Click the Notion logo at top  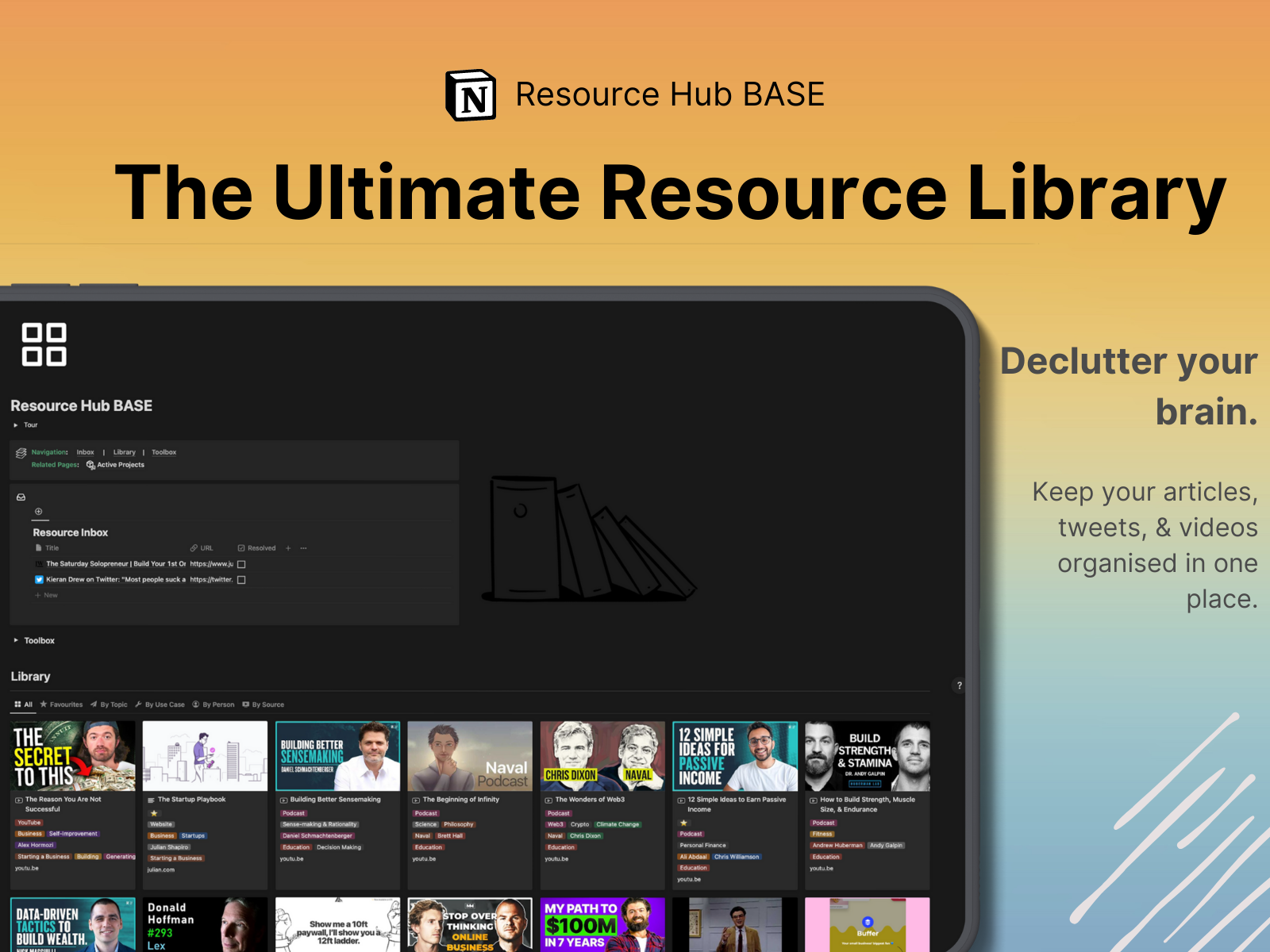click(471, 96)
